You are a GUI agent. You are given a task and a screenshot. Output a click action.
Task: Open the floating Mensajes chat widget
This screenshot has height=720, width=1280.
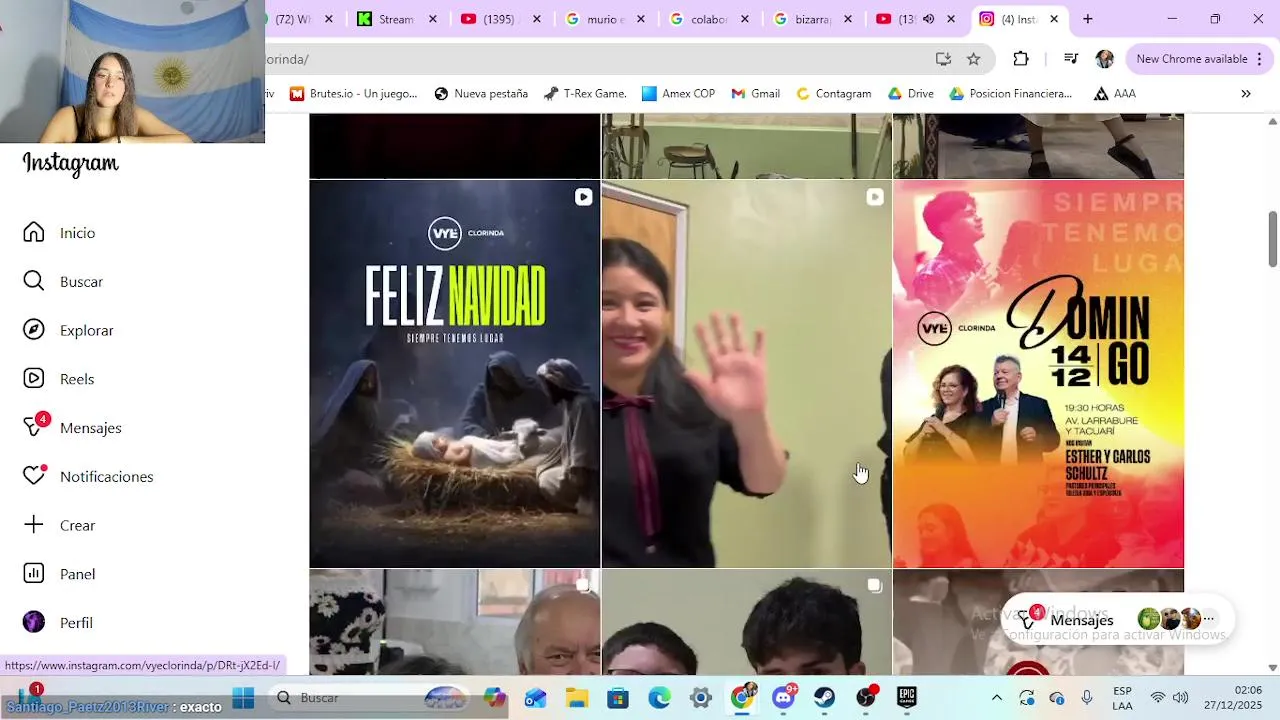click(1118, 620)
